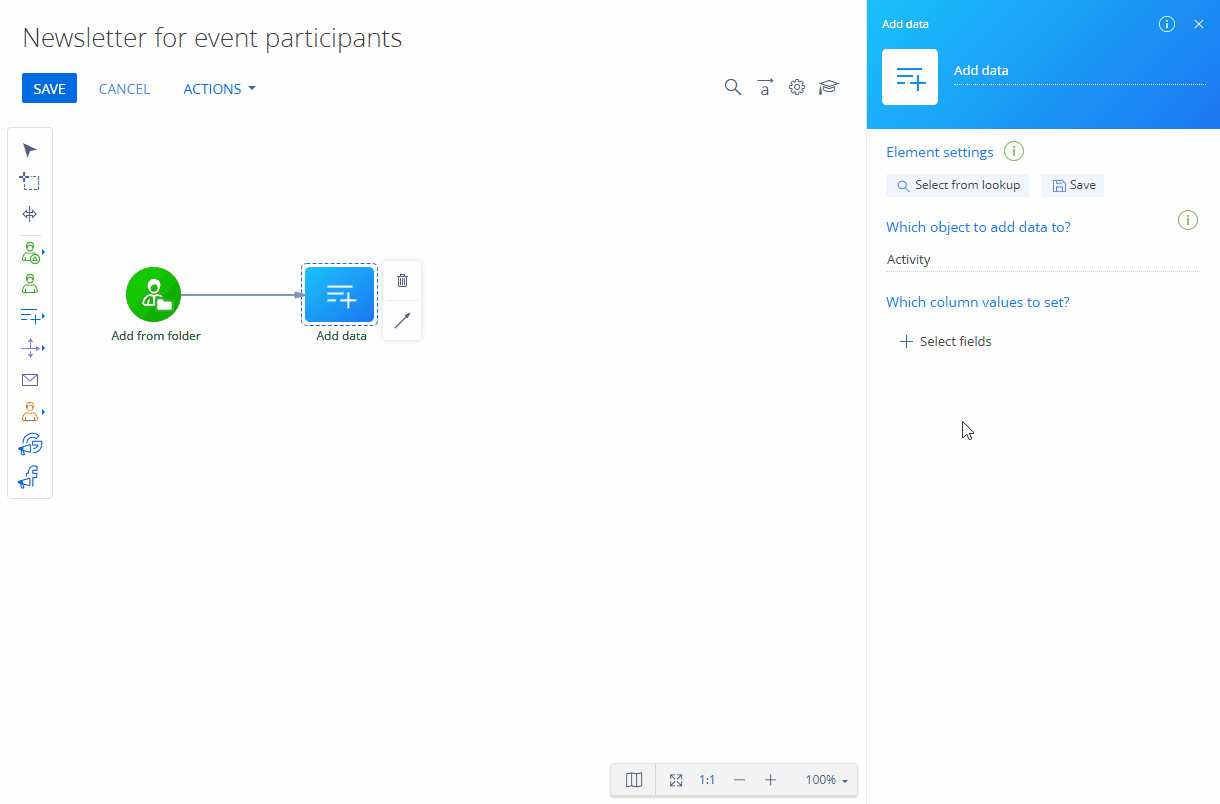Click SAVE campaign button

coord(49,88)
